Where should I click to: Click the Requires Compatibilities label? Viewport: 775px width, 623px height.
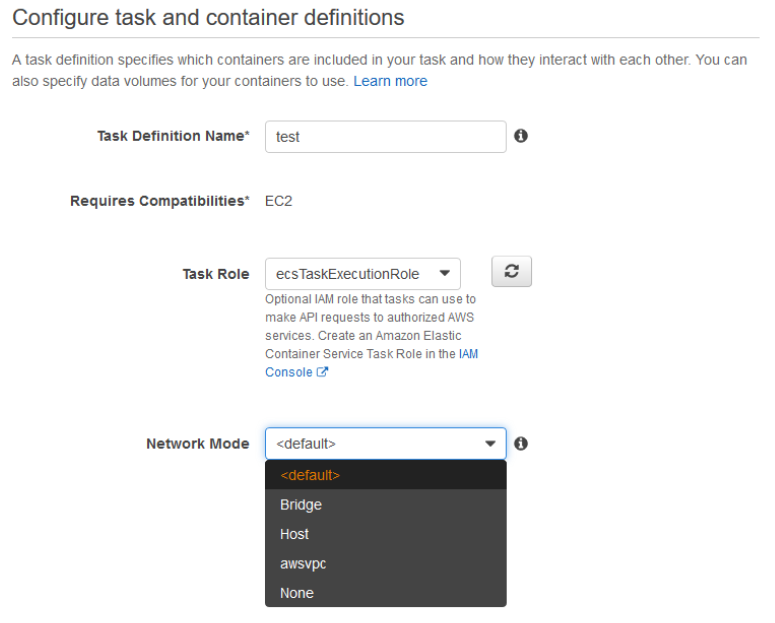point(159,200)
